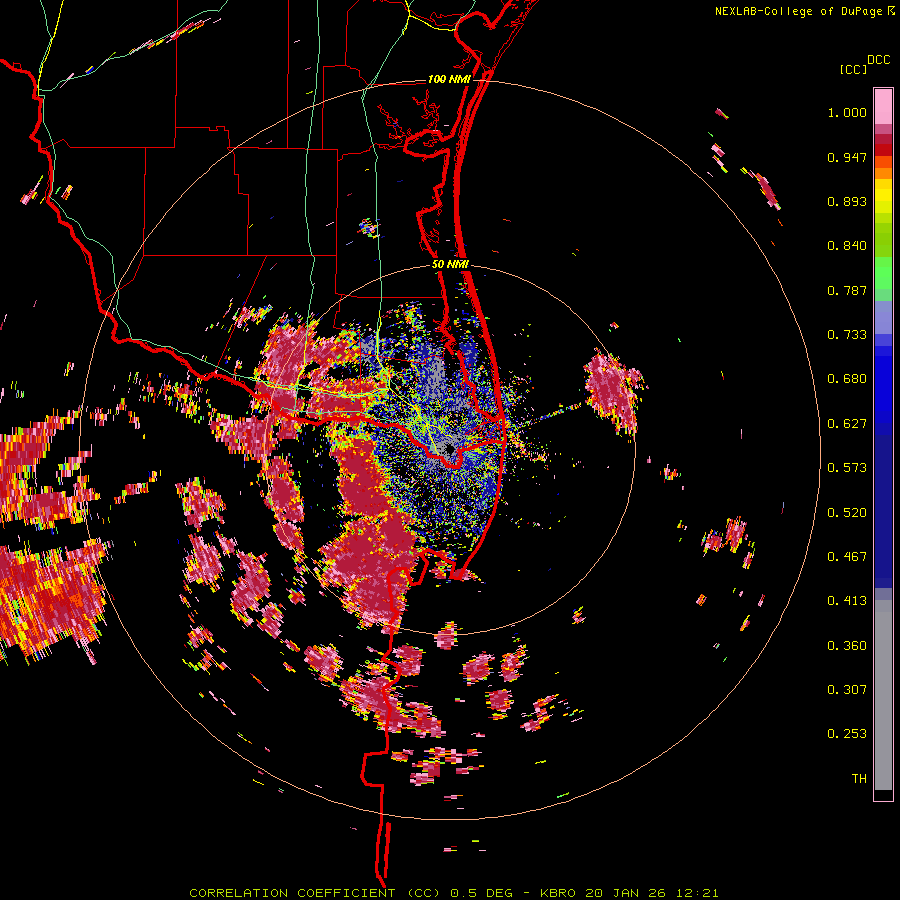Click the 0.893 color scale value
Screen dimensions: 900x900
(847, 201)
